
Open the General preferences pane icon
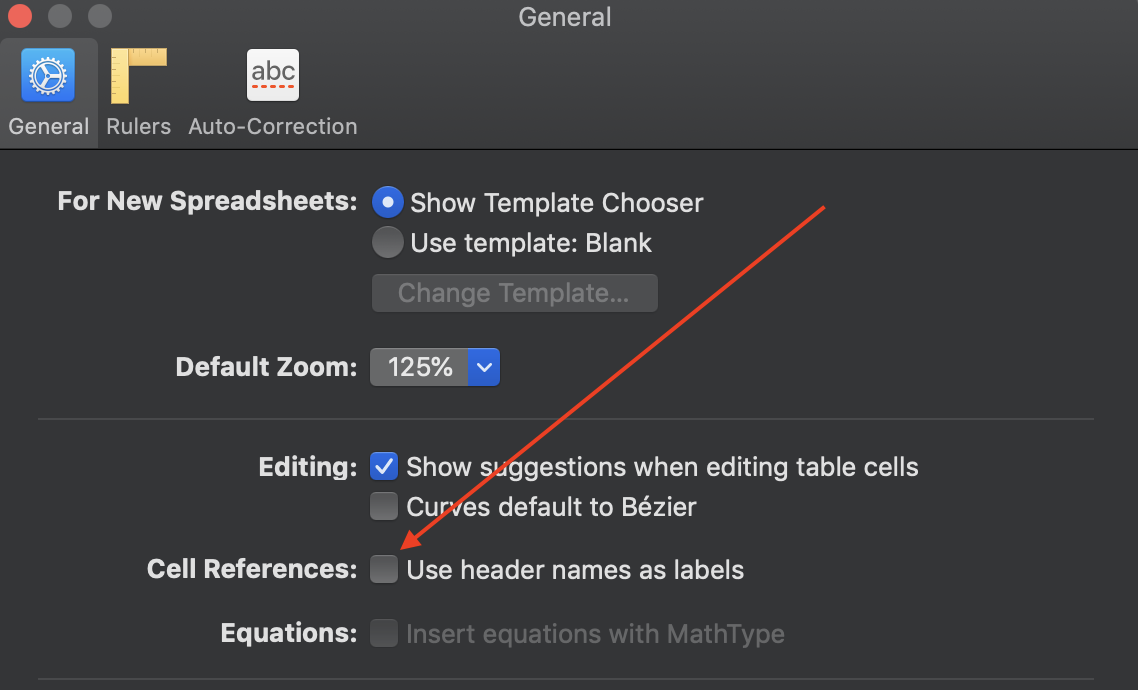click(48, 76)
